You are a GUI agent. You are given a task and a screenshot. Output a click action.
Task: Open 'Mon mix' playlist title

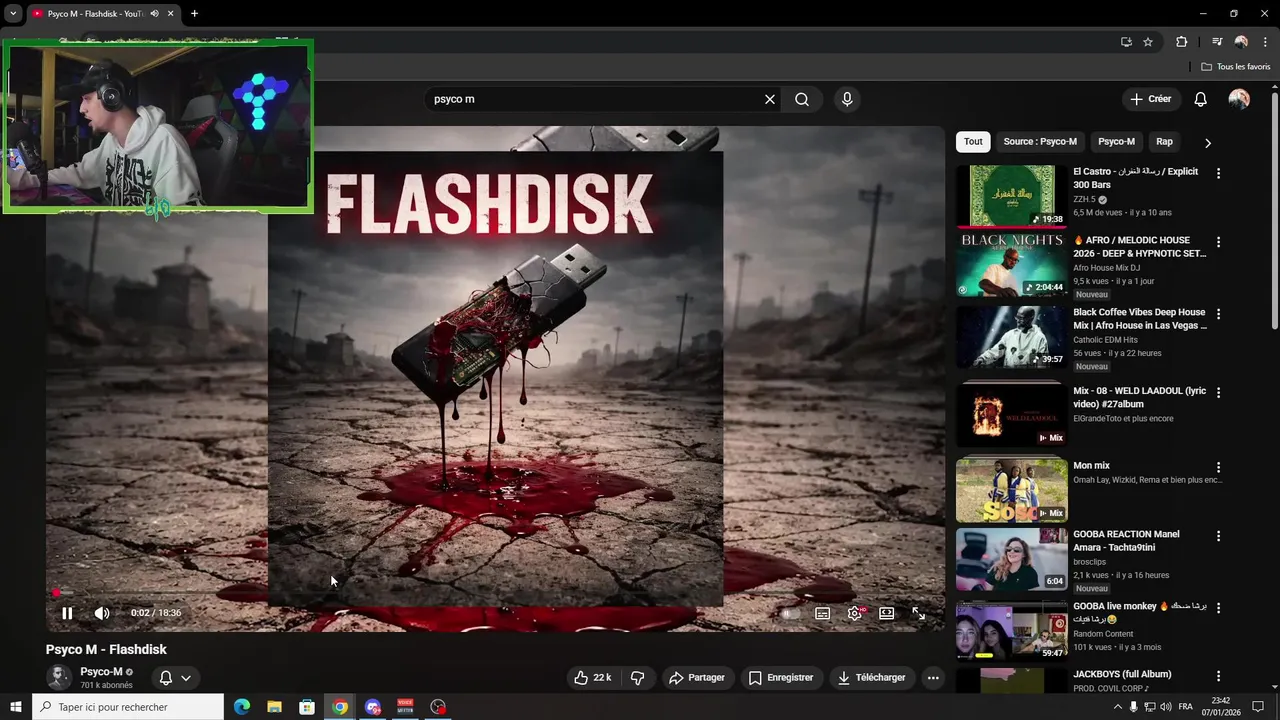1092,465
